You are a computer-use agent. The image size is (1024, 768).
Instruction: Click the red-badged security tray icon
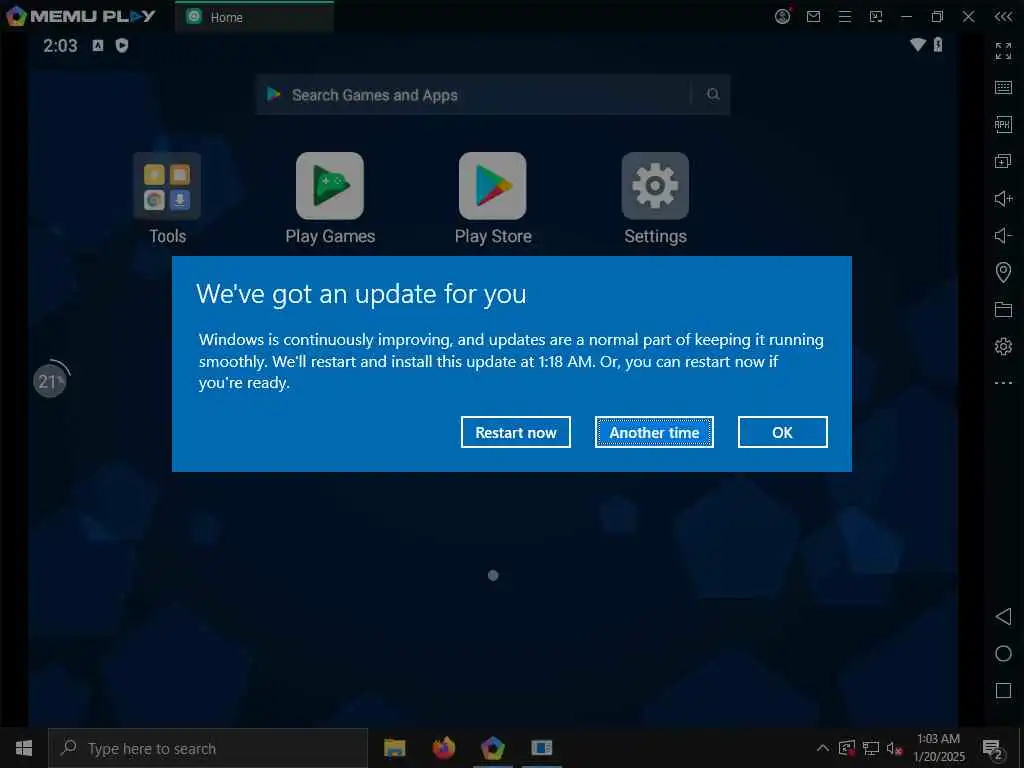(x=846, y=748)
